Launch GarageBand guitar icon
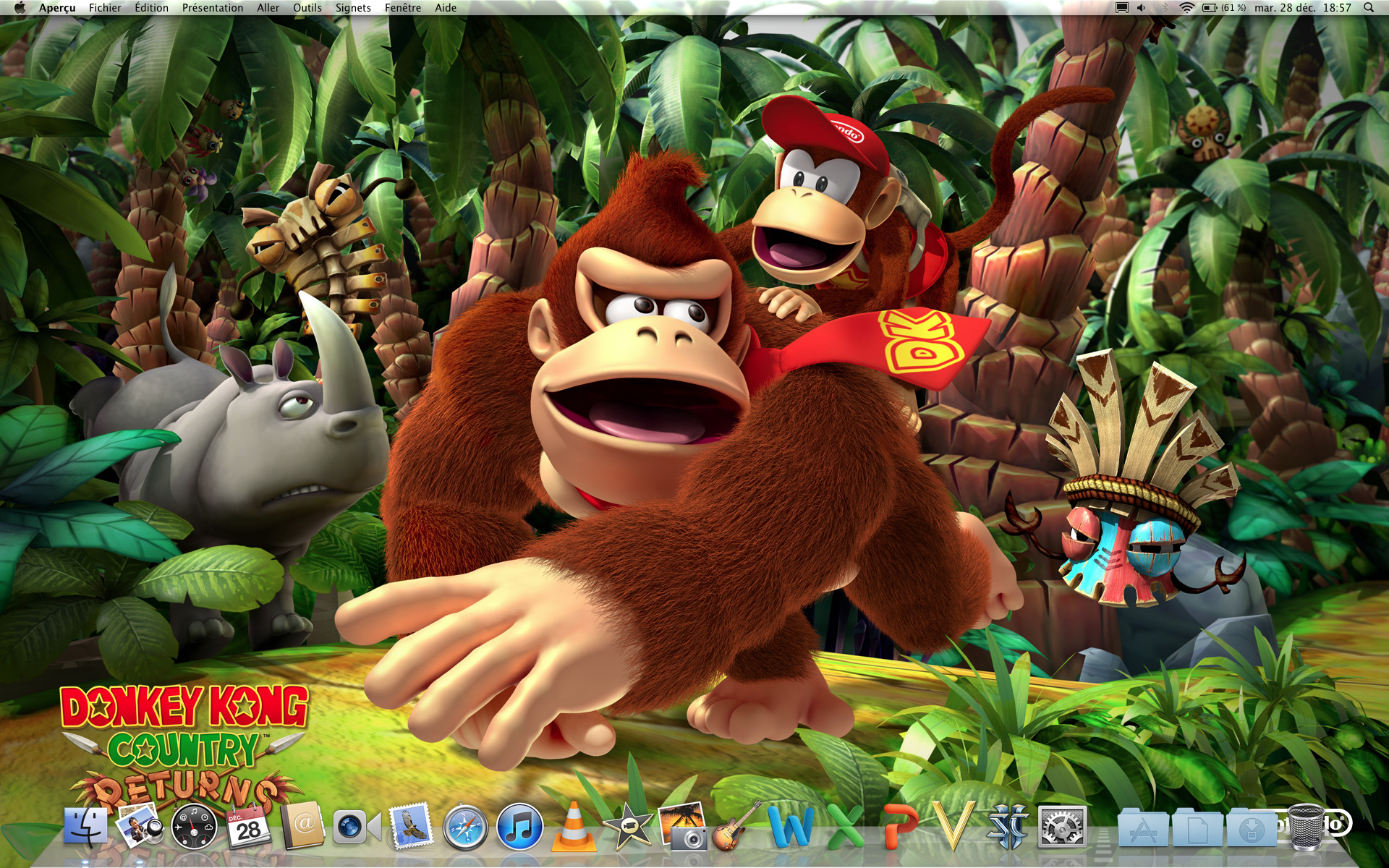Image resolution: width=1389 pixels, height=868 pixels. click(736, 827)
